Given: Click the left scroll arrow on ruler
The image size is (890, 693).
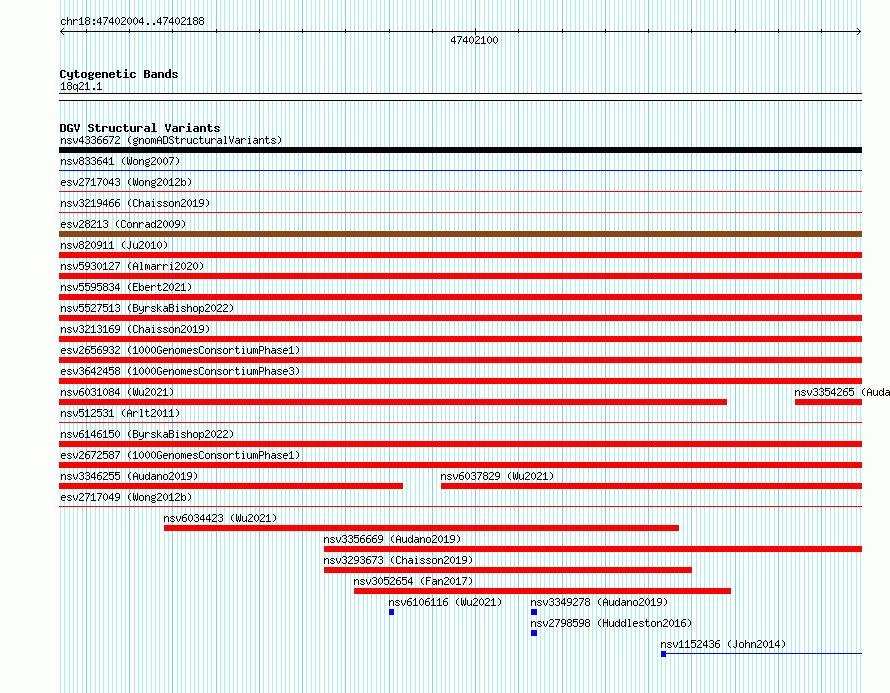Looking at the screenshot, I should (x=62, y=32).
